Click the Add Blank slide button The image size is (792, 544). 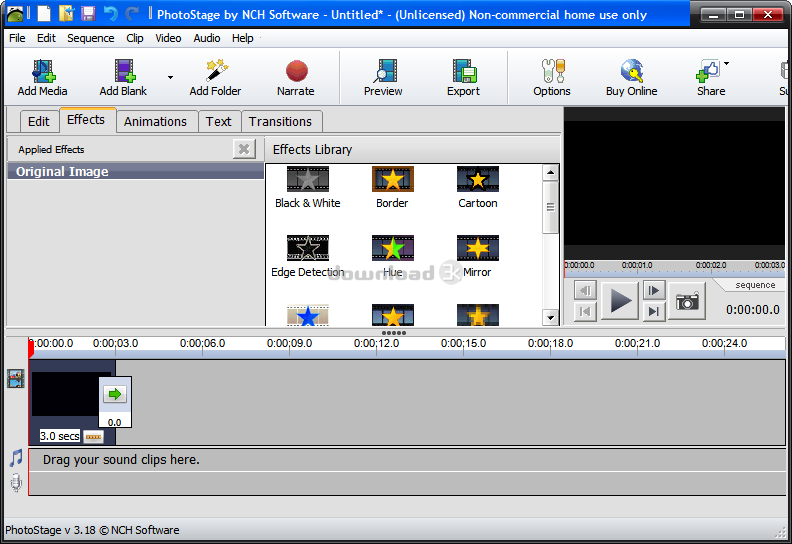pos(123,77)
